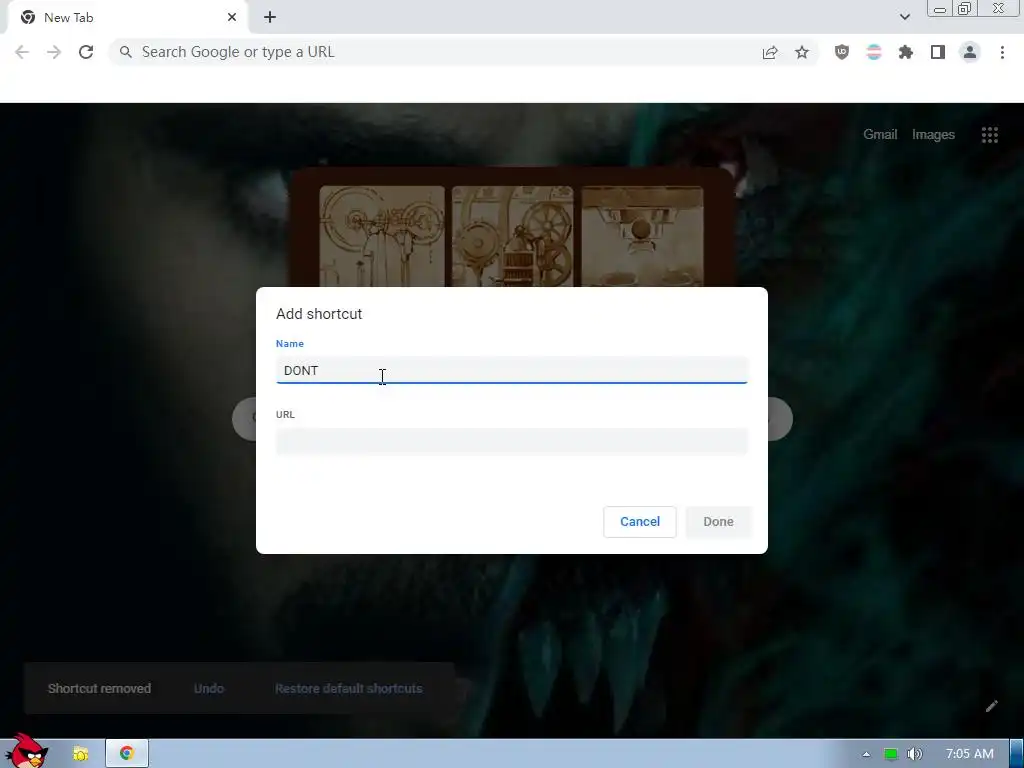Open the file explorer taskbar icon
This screenshot has height=768, width=1024.
(80, 754)
